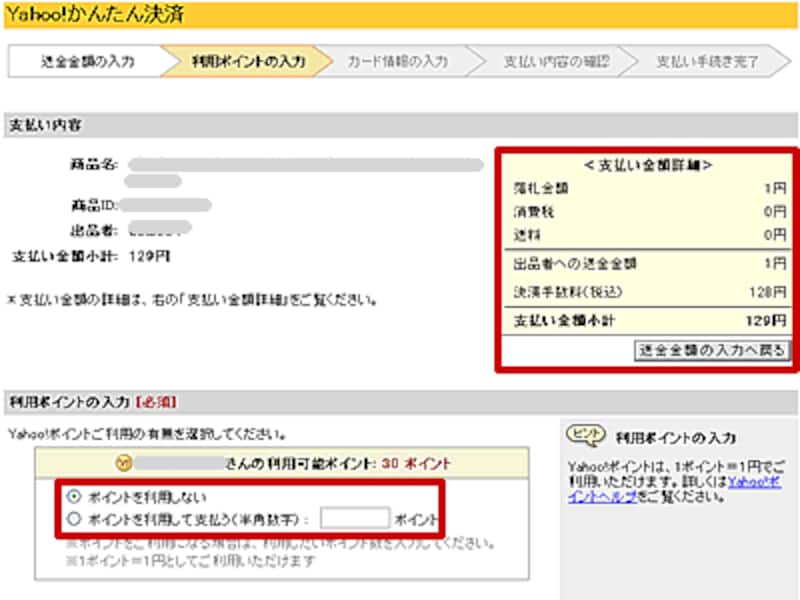Click the hint speech-bubble icon
Screen dimensions: 800x600
click(x=586, y=435)
